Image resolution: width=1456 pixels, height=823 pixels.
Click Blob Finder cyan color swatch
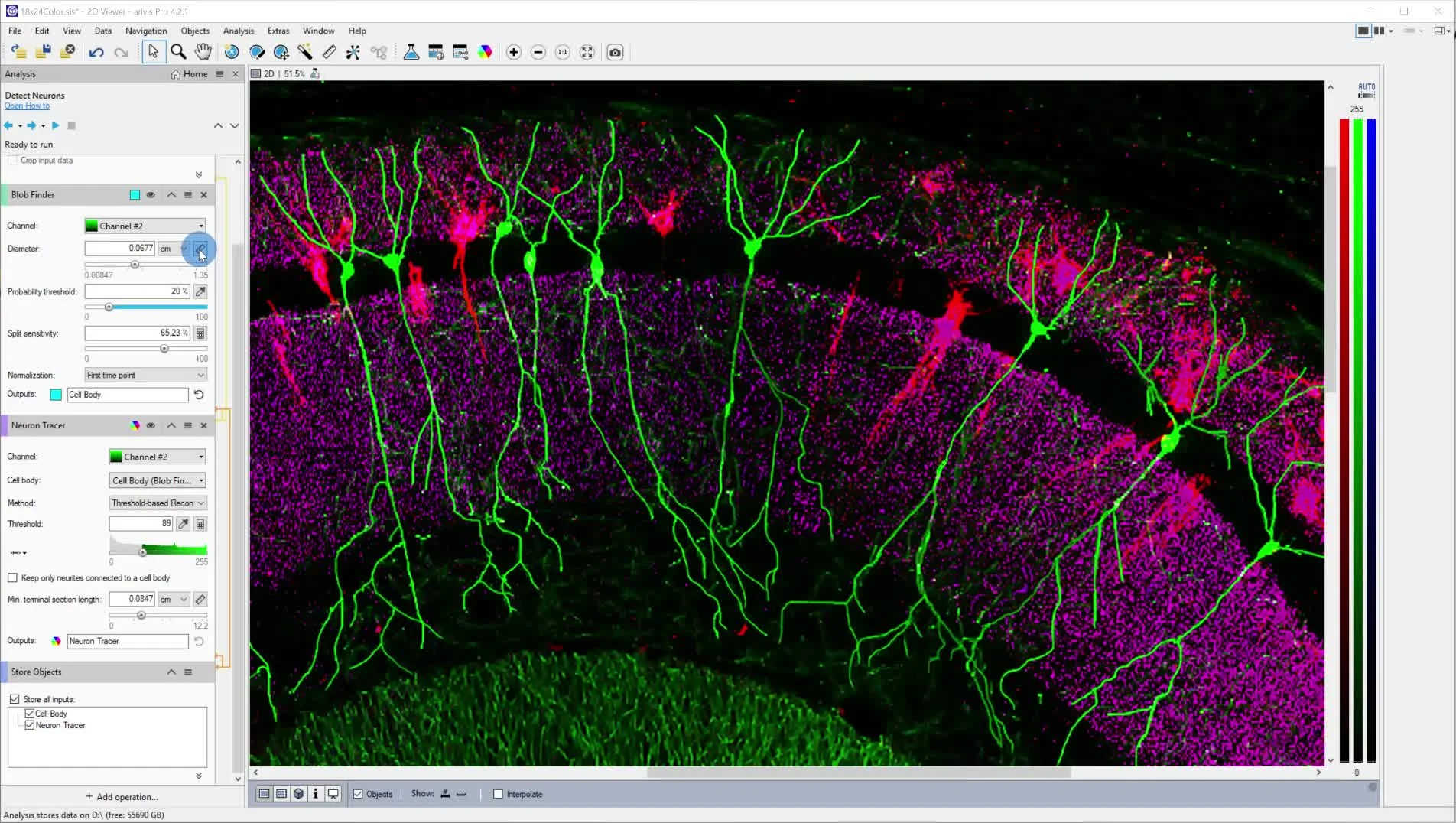pyautogui.click(x=135, y=195)
